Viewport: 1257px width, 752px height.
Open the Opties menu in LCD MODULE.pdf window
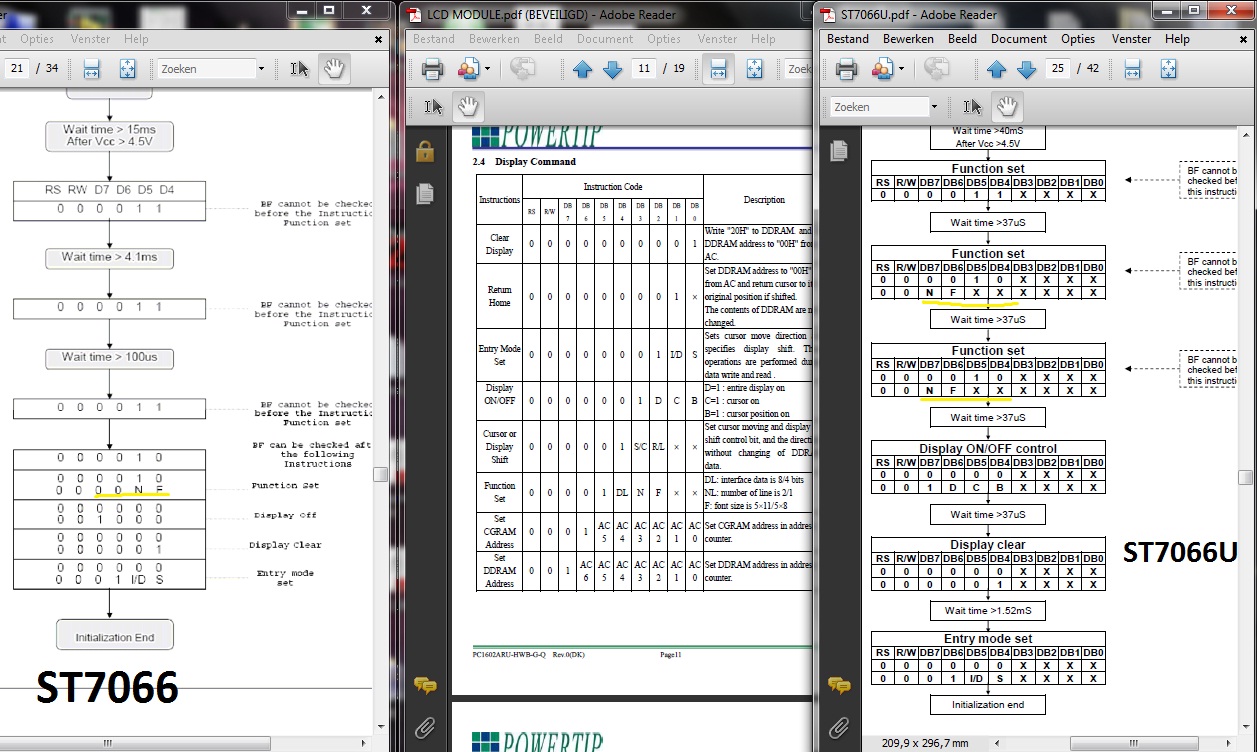pyautogui.click(x=664, y=39)
